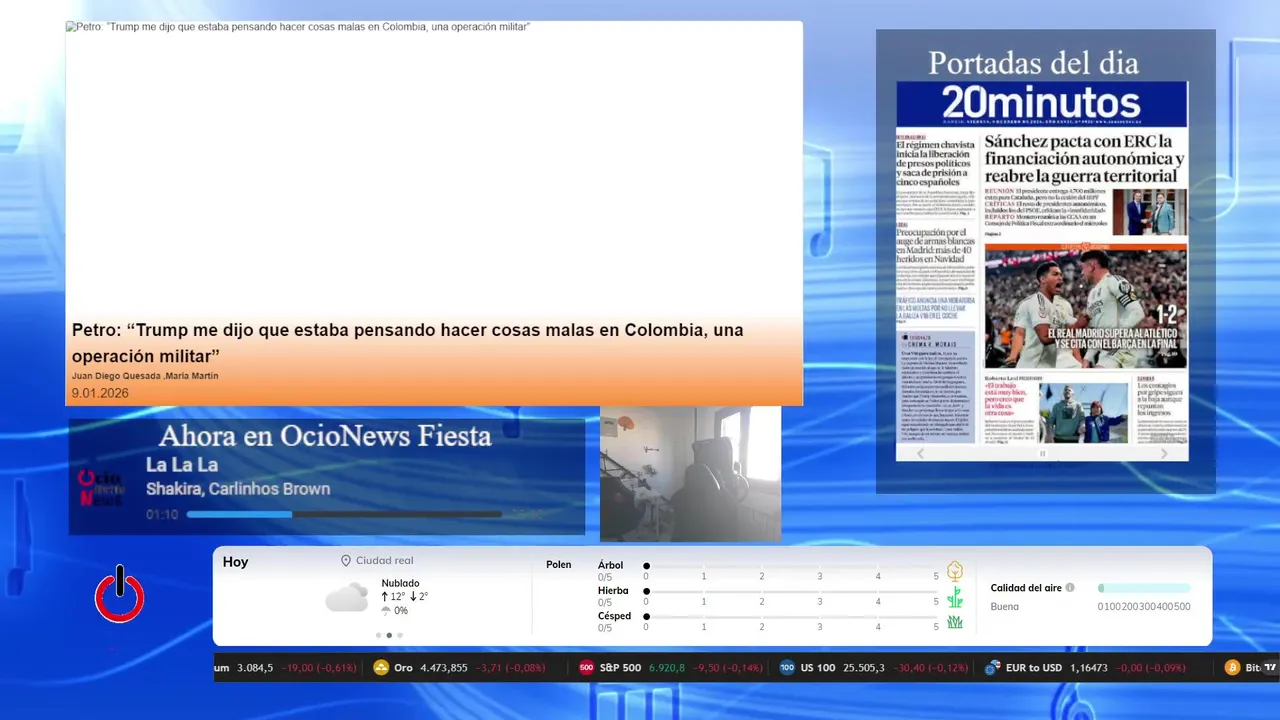Click the Ahora en OcioNews Fiesta heading
Screen dimensions: 1280x720
click(325, 436)
